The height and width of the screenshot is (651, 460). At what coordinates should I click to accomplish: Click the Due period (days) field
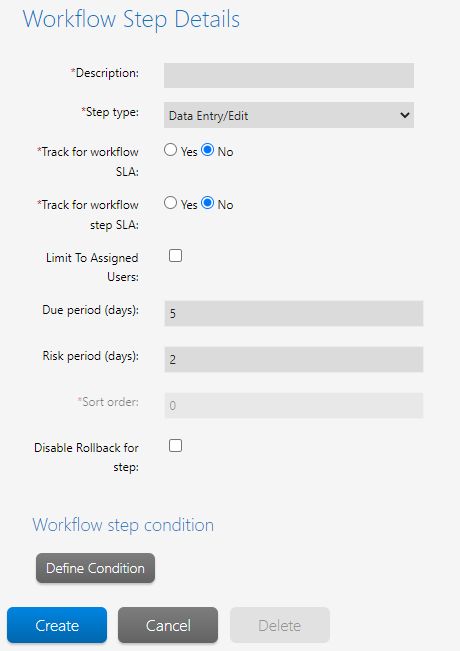coord(294,313)
